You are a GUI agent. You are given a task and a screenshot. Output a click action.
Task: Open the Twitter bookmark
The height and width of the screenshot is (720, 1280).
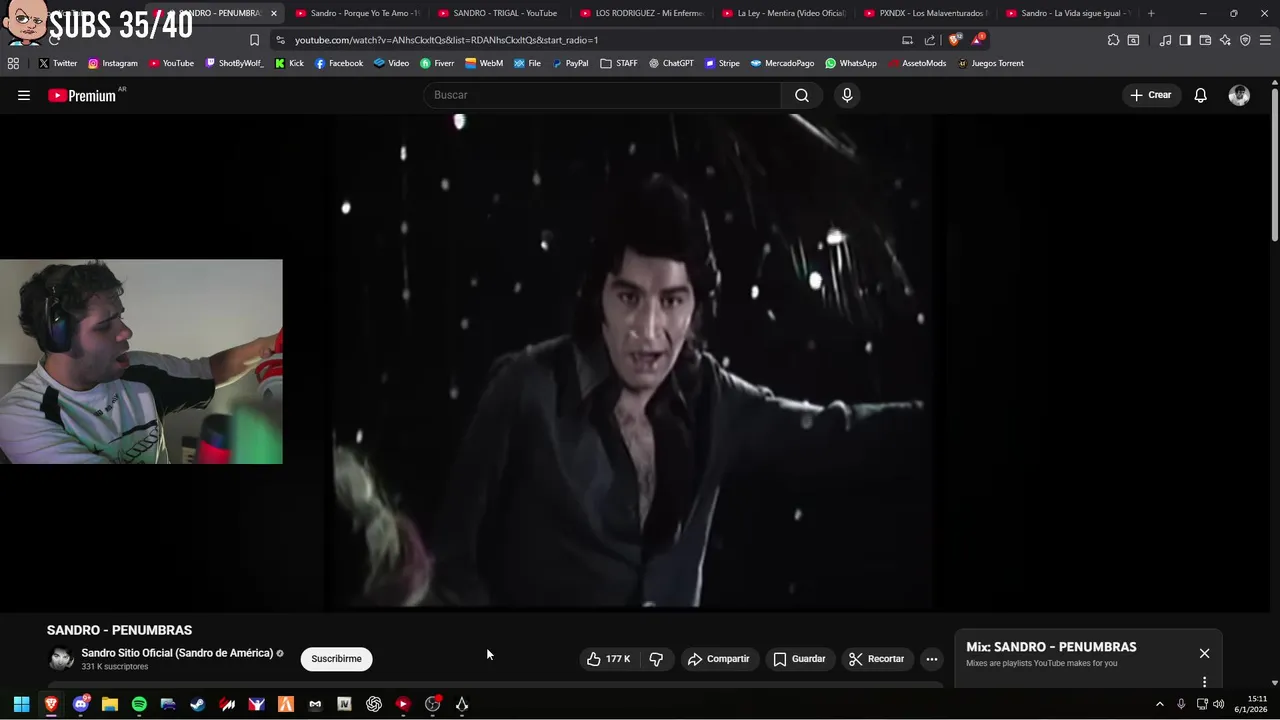point(58,63)
